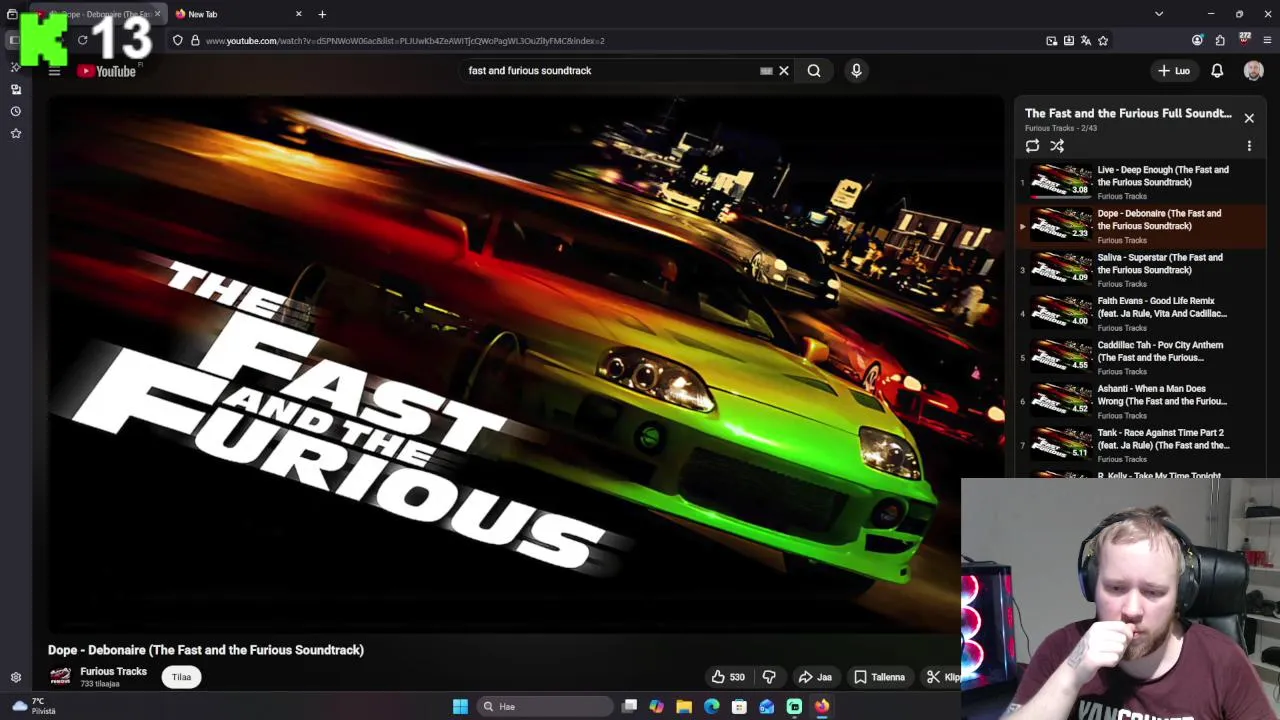Open Microsoft Store from taskbar
The image size is (1280, 720).
tap(739, 706)
